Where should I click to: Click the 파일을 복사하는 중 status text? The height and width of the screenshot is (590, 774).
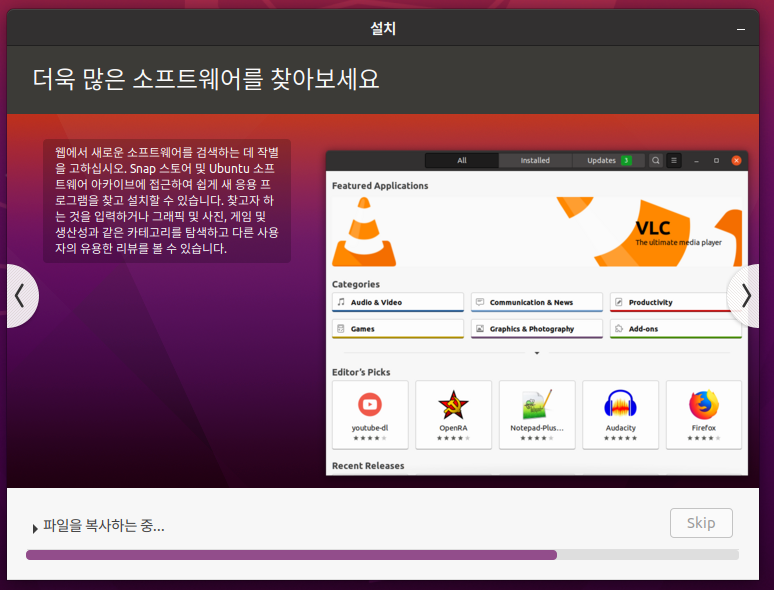pos(104,525)
